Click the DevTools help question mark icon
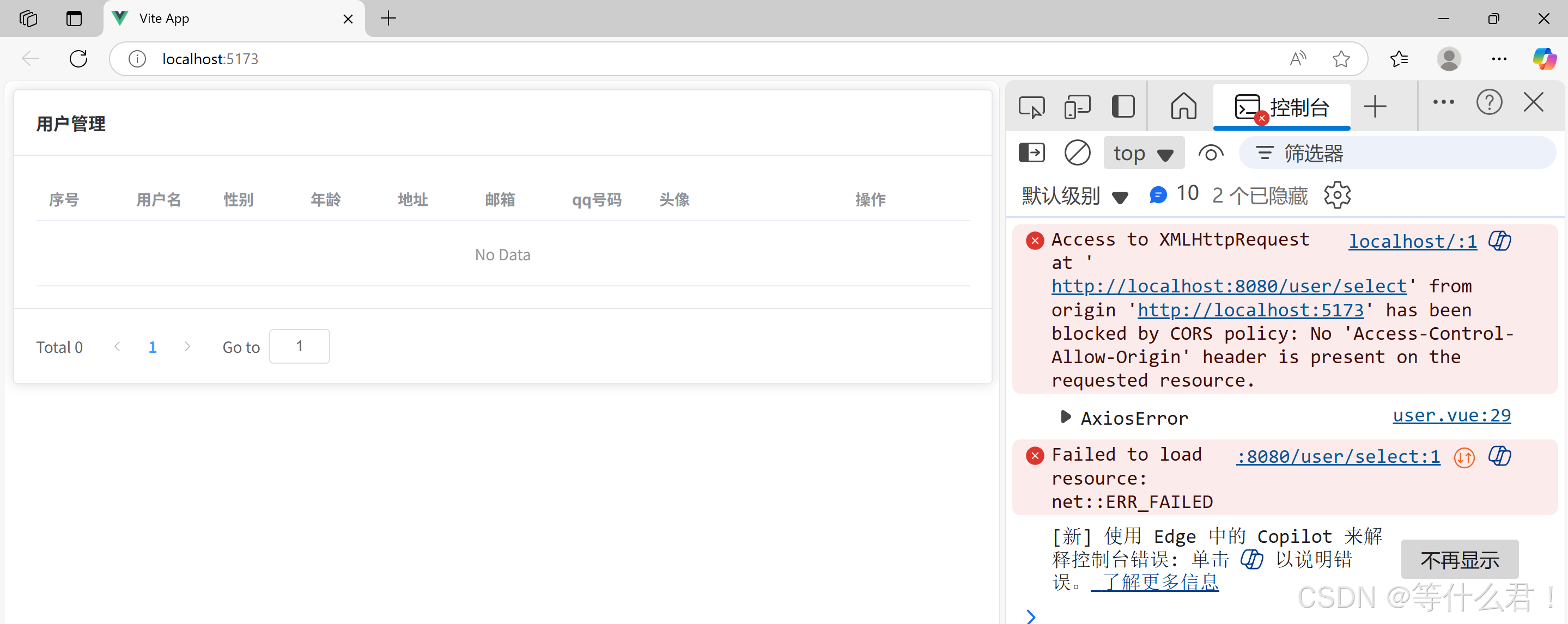This screenshot has width=1568, height=624. [1489, 103]
